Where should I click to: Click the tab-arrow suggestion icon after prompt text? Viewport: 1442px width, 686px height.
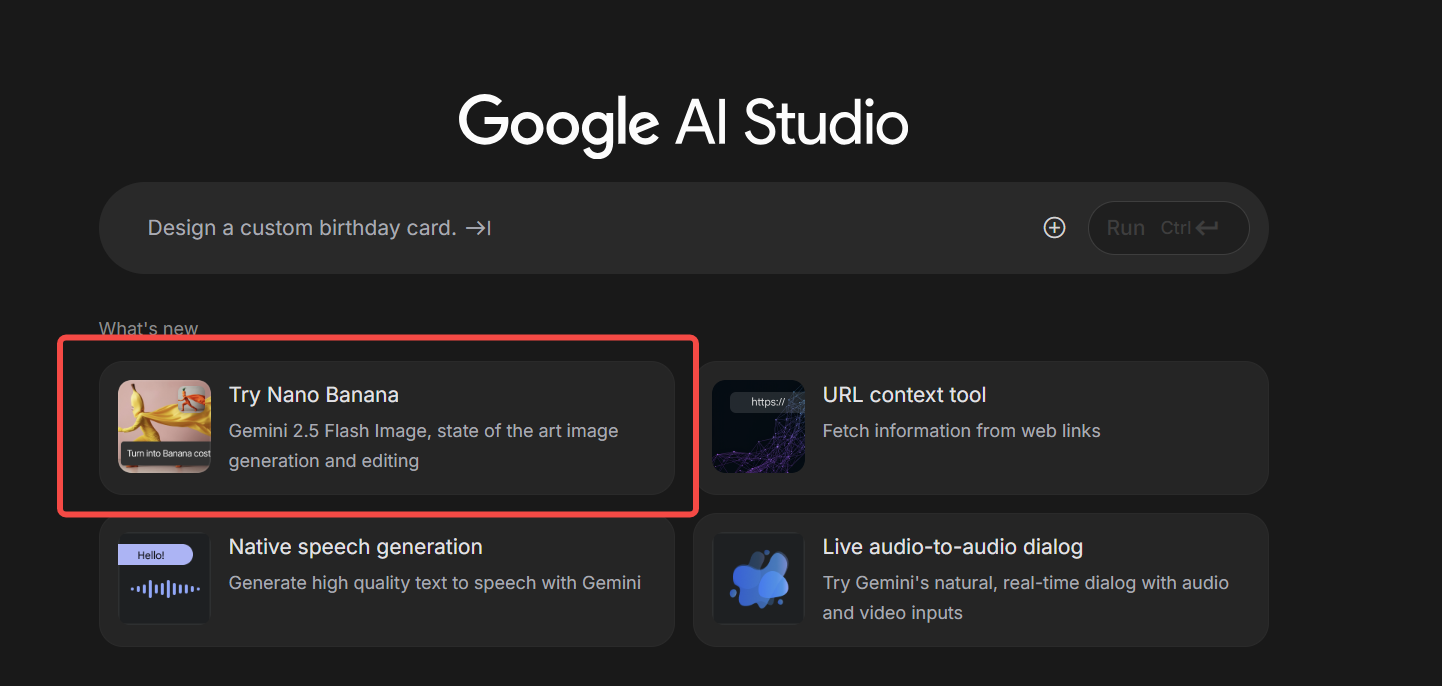(478, 228)
